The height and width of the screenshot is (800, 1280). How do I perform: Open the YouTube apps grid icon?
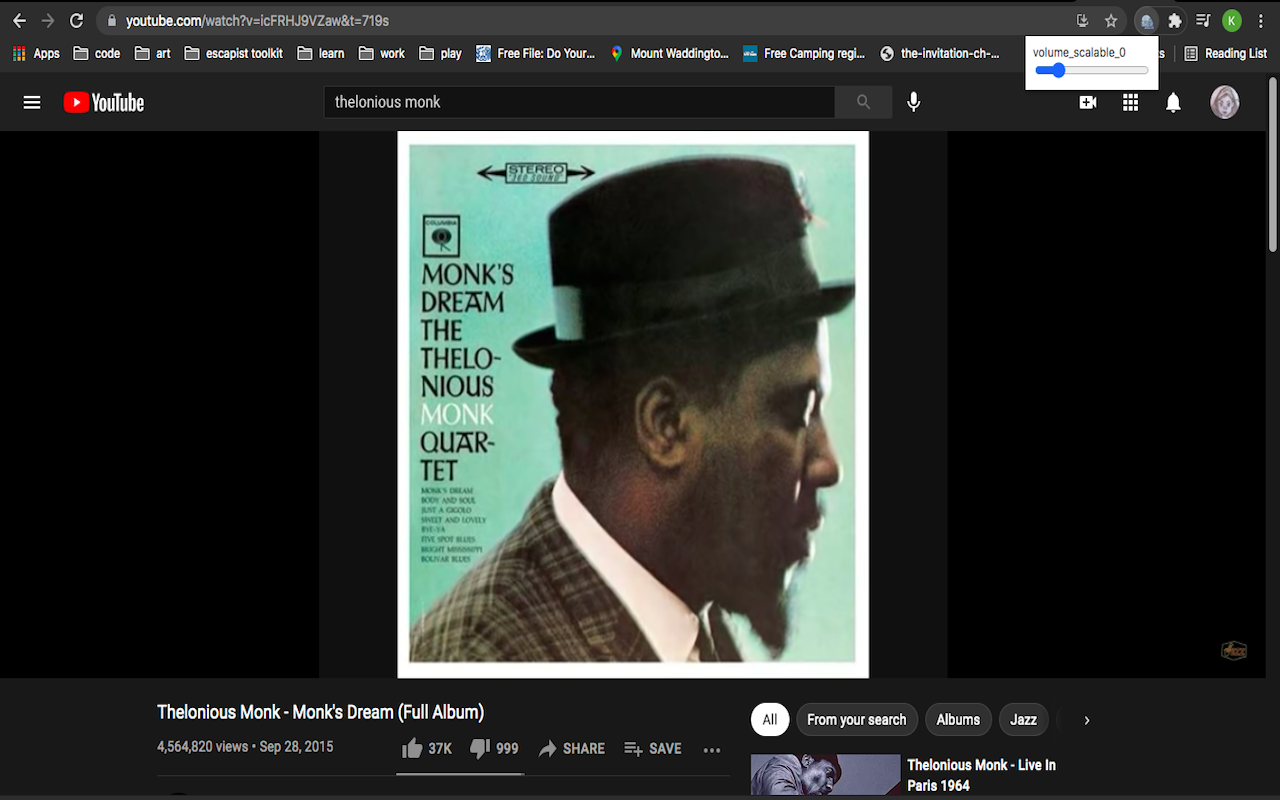pyautogui.click(x=1131, y=102)
